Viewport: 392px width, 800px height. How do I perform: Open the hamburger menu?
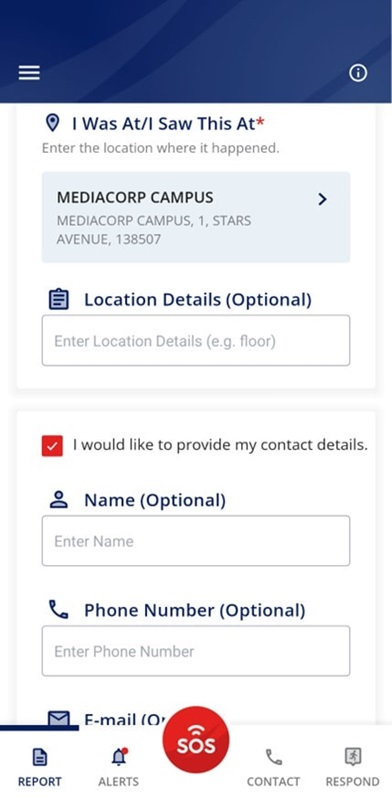(29, 73)
